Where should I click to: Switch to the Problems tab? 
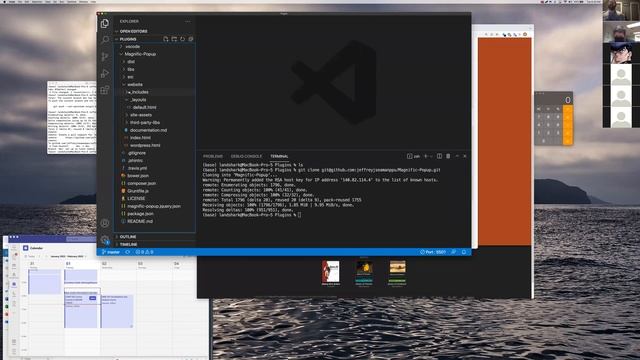click(x=213, y=156)
